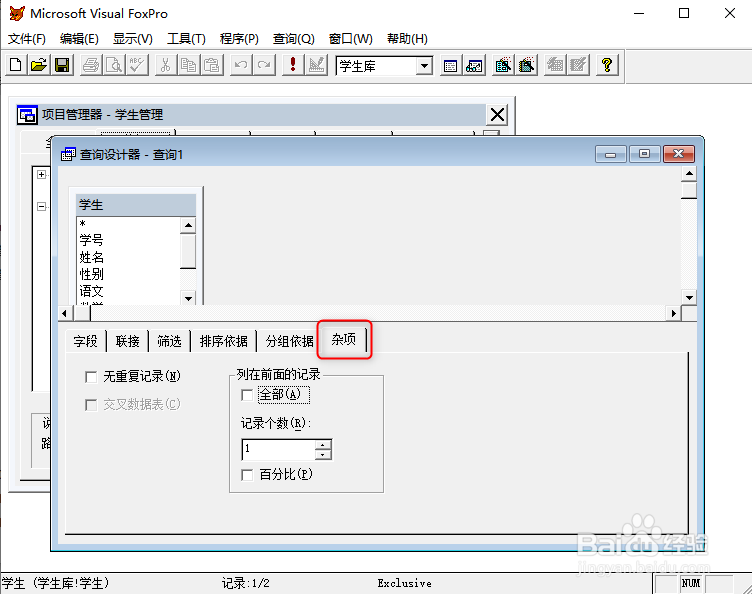Click the Query Designer horizontal scroll right arrow
Screen dimensions: 752x594
coord(674,314)
